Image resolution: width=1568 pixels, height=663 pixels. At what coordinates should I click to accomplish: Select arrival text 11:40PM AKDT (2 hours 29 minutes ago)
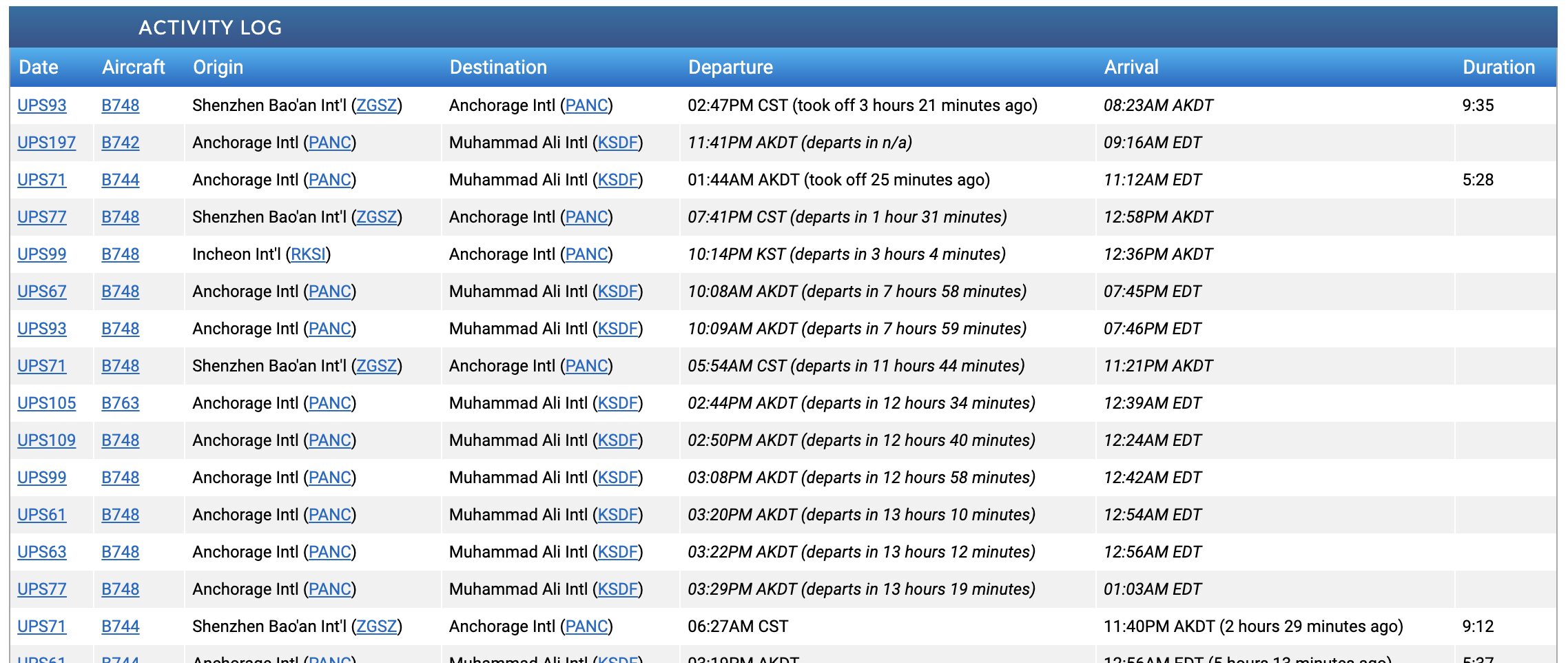point(1253,626)
